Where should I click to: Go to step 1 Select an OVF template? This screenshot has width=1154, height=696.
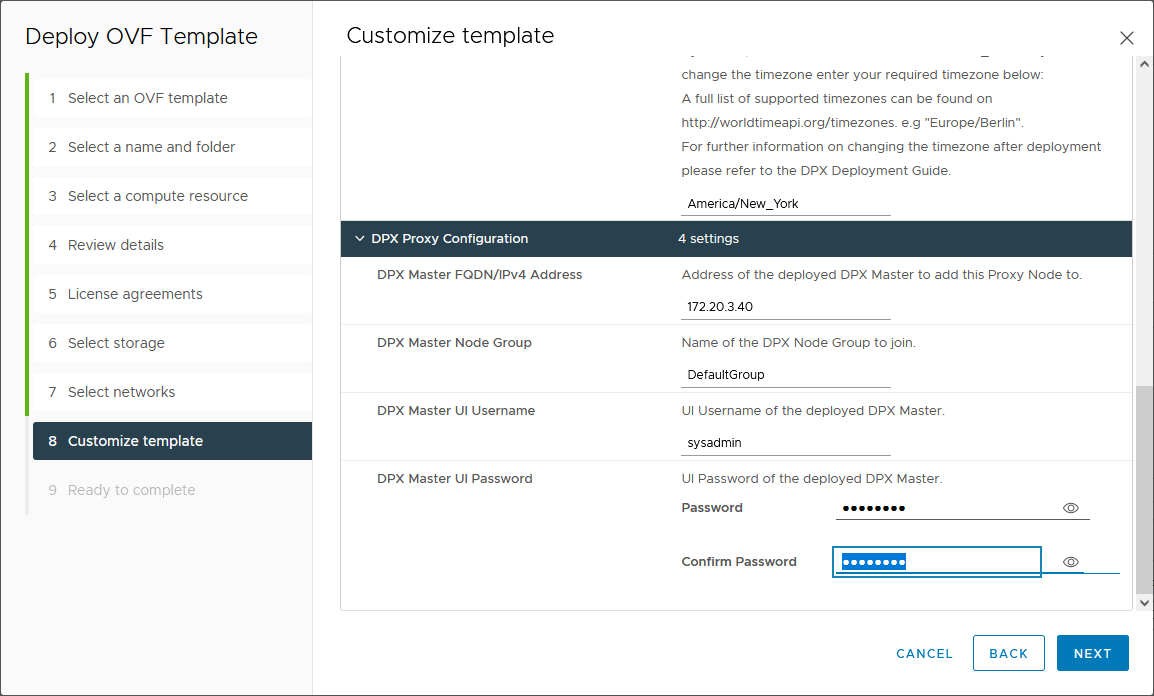147,98
